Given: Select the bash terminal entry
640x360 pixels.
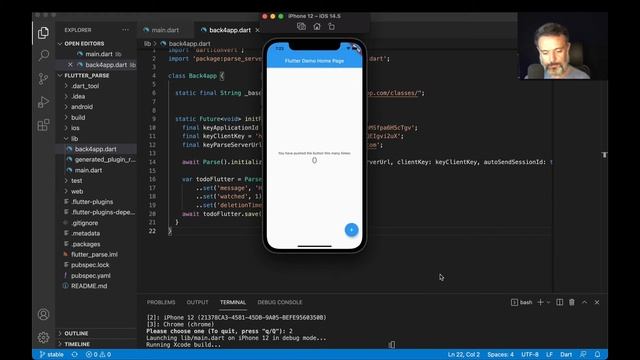Looking at the screenshot, I should pos(522,302).
